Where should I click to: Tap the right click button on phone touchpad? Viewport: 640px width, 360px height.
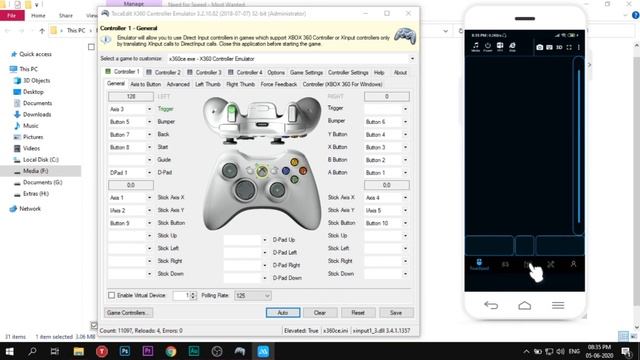coord(560,245)
